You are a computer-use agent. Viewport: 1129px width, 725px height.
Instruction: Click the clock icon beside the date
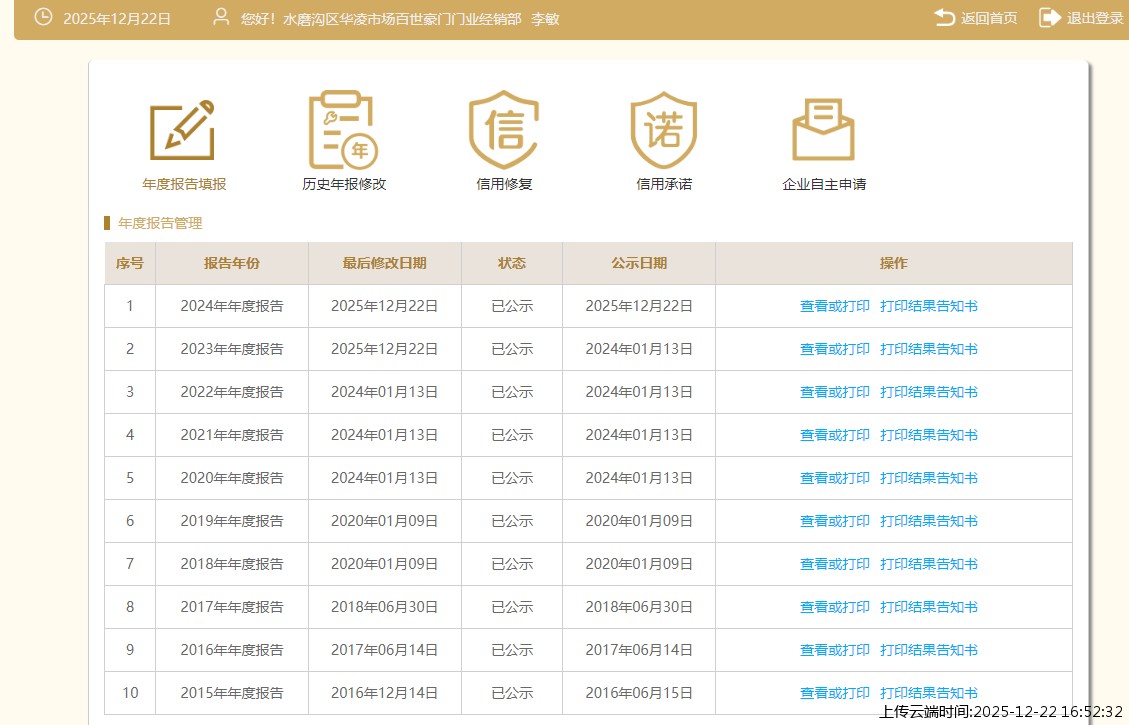click(43, 18)
